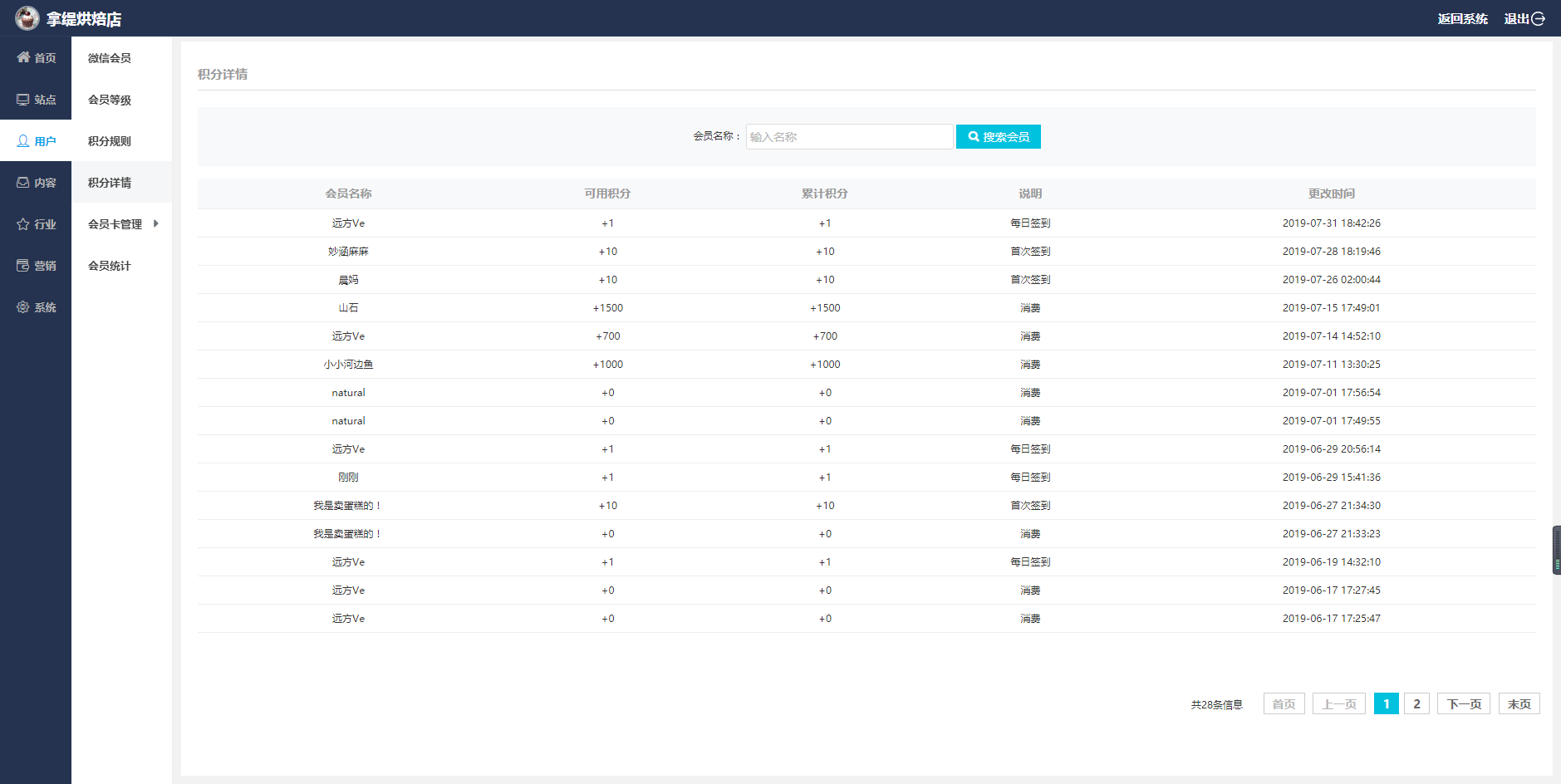Viewport: 1561px width, 784px height.
Task: Click timestamp 2019-07-15 17:49:01
Action: click(x=1331, y=307)
